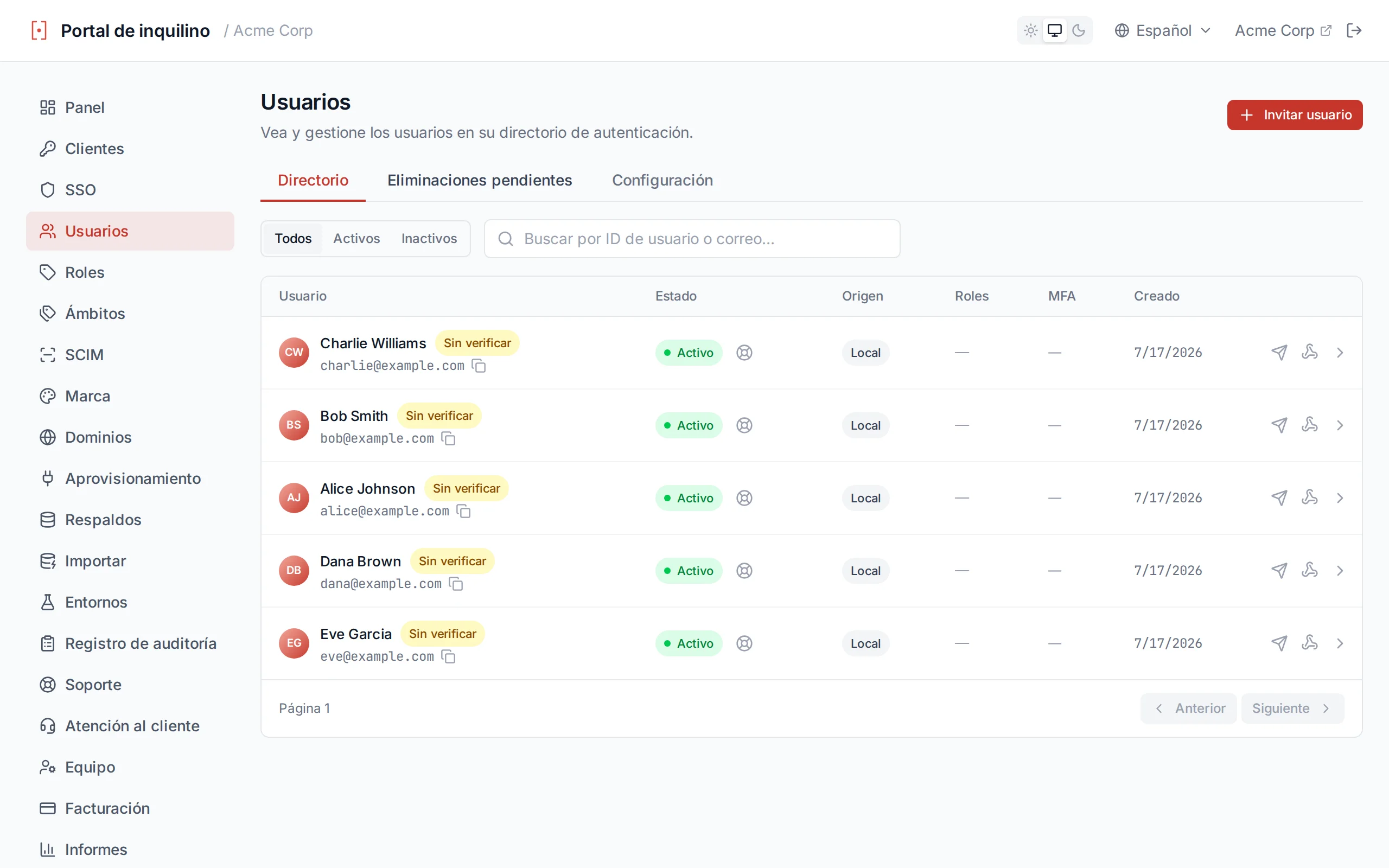Click the Portal de inquilino logo icon
The image size is (1389, 868).
[39, 30]
